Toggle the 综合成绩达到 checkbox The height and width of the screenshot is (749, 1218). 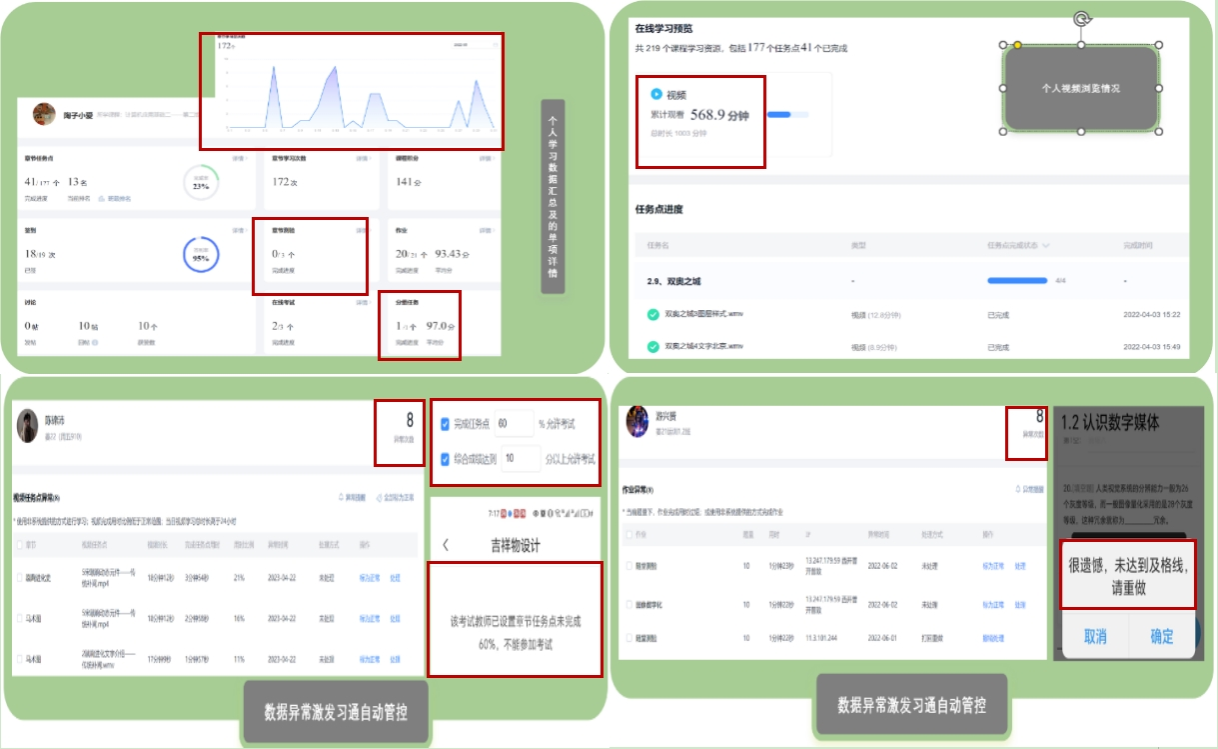(x=446, y=458)
